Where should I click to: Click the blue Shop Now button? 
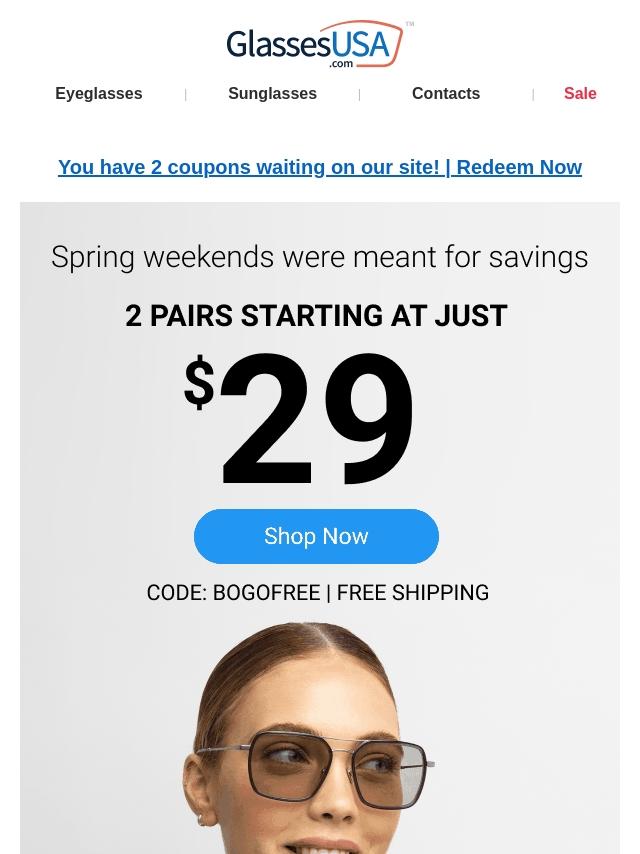(x=316, y=536)
